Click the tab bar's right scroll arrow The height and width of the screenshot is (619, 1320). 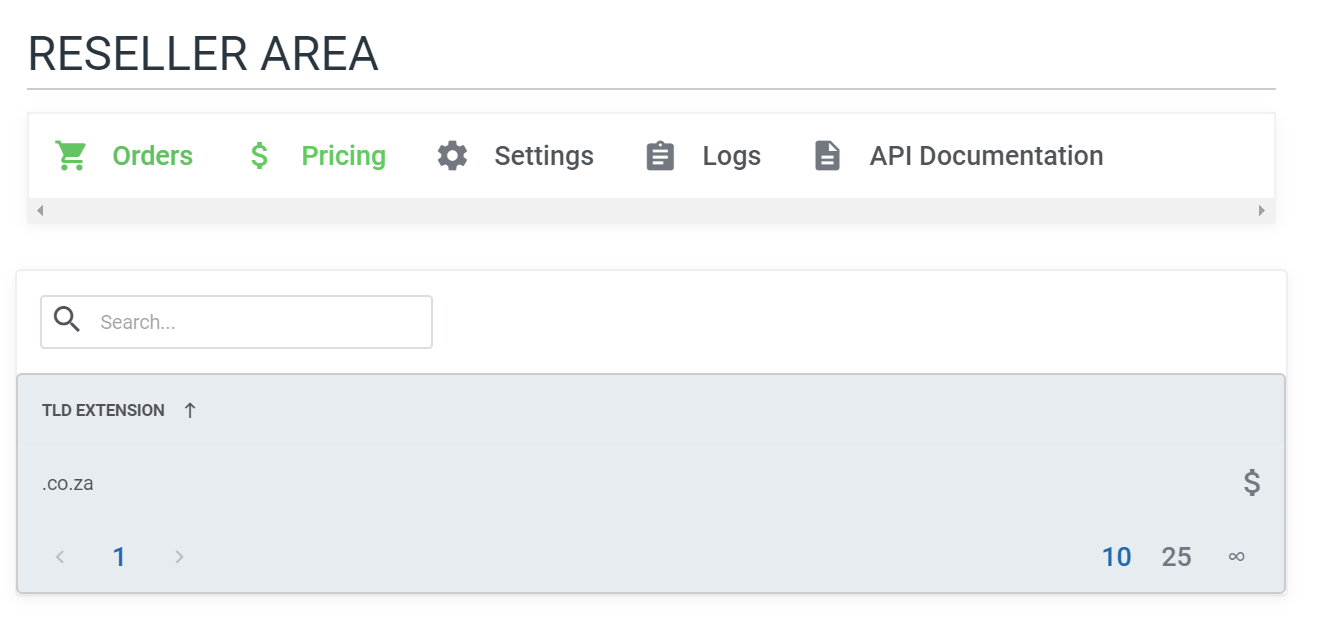(1261, 211)
